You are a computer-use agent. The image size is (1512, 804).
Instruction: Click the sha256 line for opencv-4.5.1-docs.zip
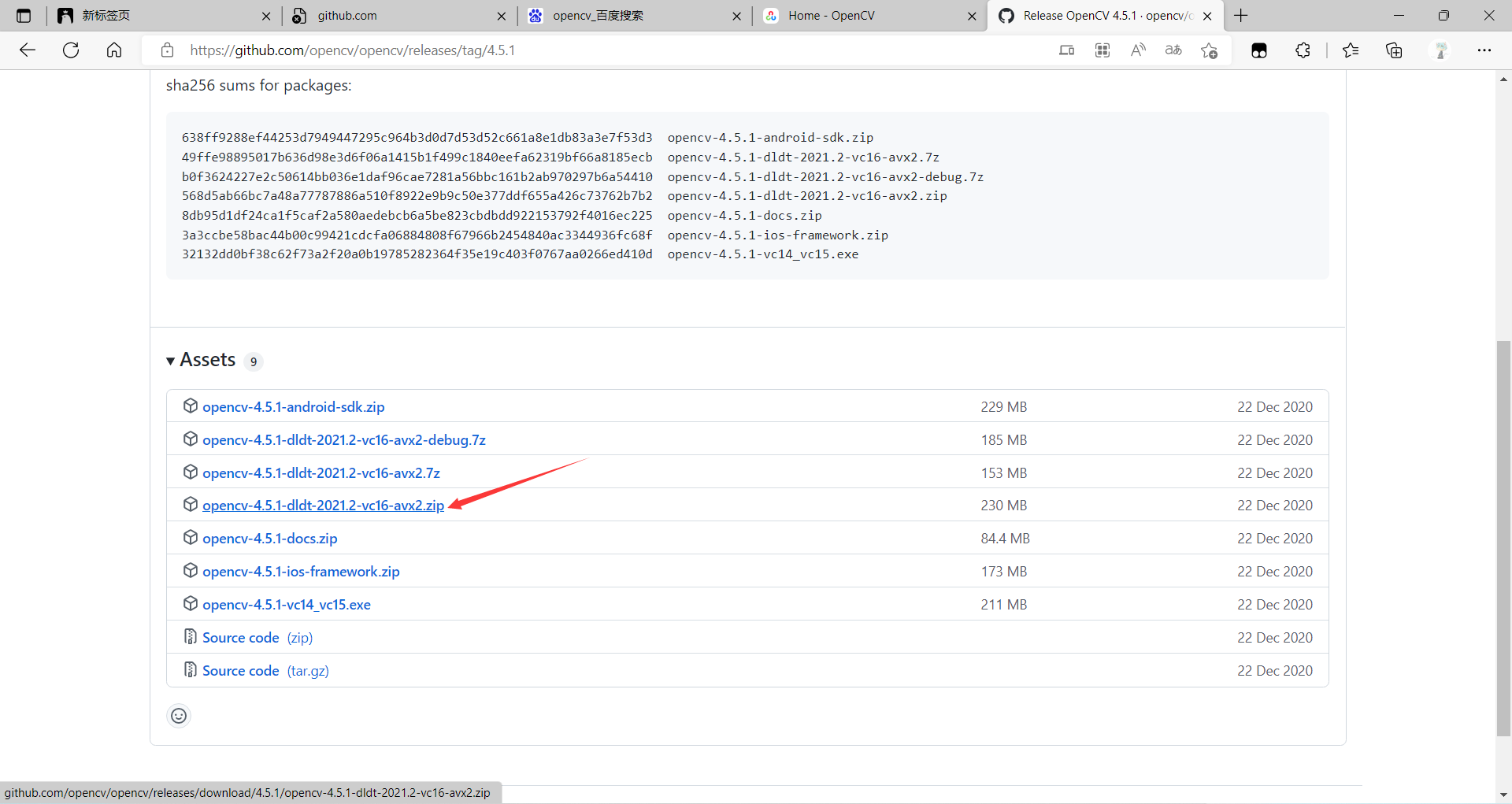pos(502,216)
